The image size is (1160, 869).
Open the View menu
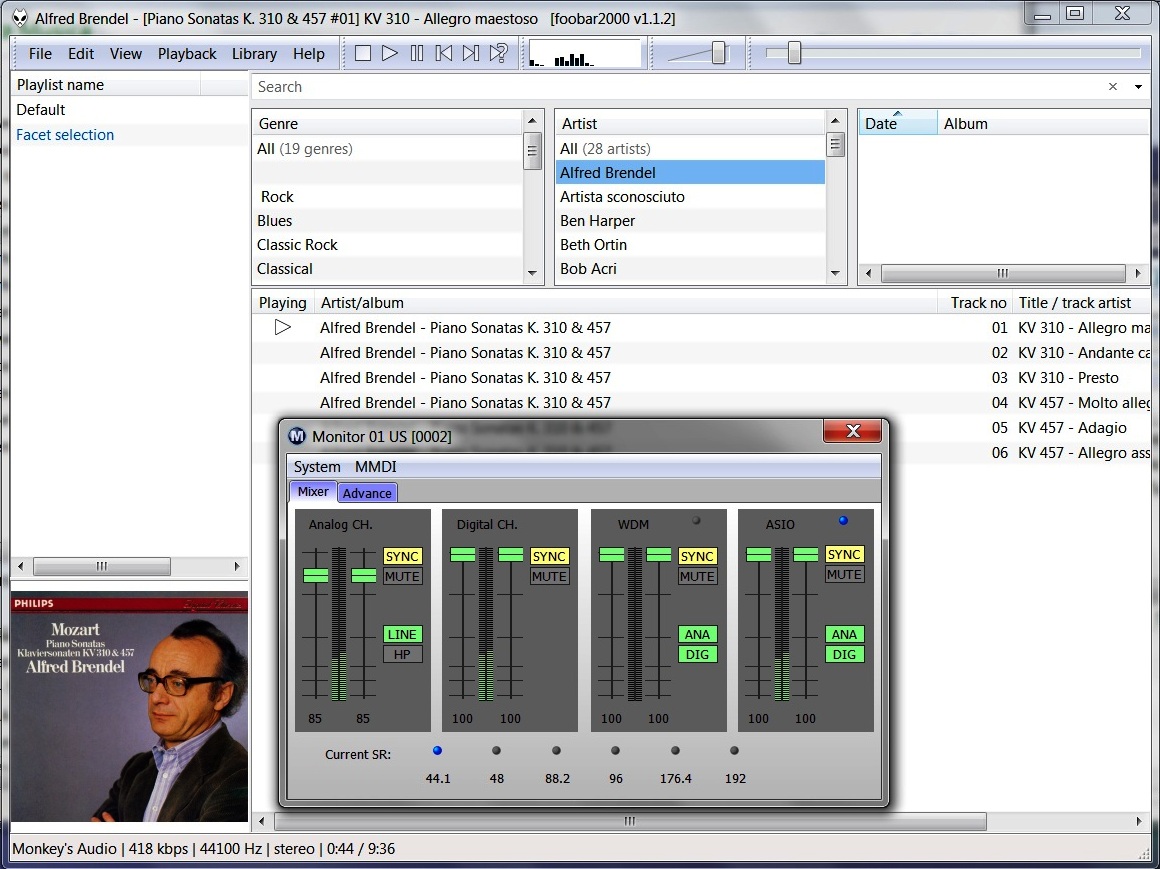pos(126,53)
